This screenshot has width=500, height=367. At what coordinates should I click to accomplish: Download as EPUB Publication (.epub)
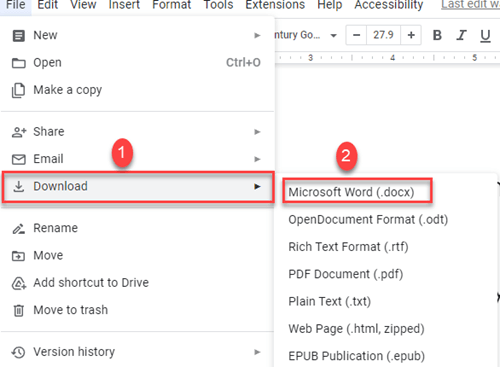coord(356,356)
